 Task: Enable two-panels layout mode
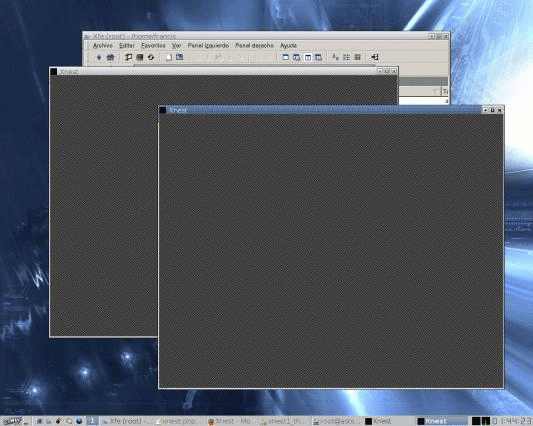[x=308, y=57]
